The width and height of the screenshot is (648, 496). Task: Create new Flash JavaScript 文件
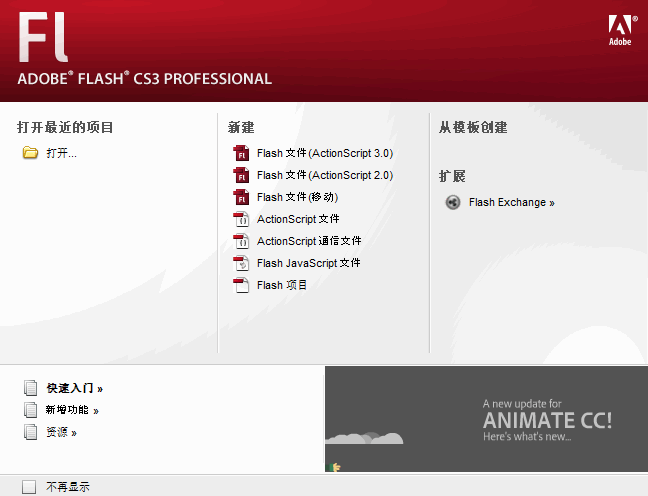pyautogui.click(x=309, y=263)
